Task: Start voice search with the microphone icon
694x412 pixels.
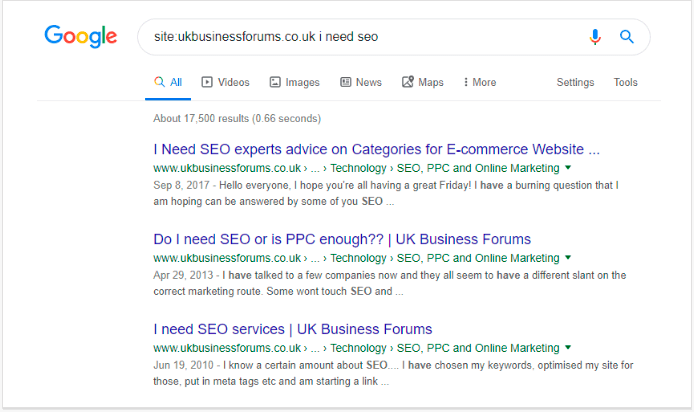Action: (595, 37)
